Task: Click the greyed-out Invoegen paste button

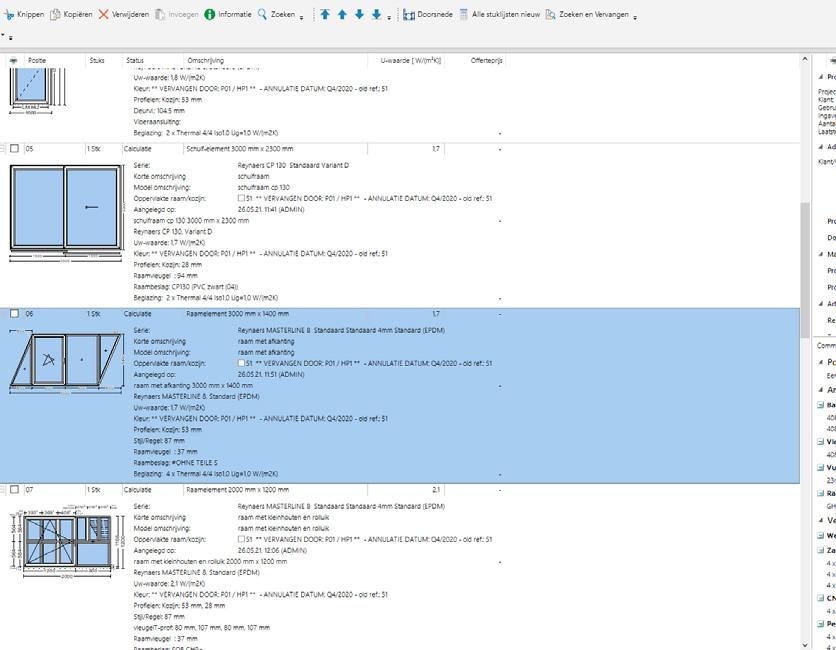Action: (x=177, y=14)
